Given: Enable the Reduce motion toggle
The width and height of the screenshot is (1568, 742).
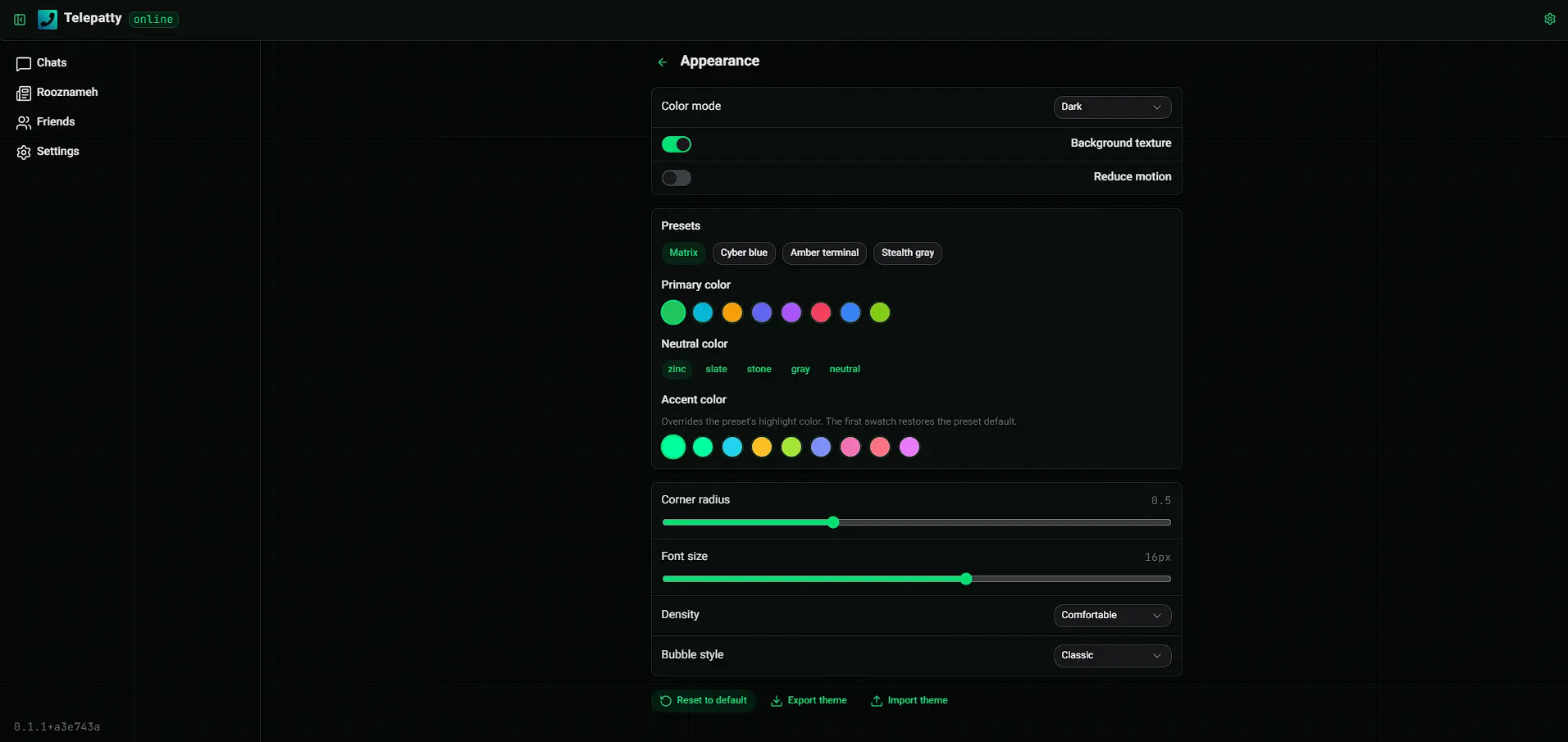Looking at the screenshot, I should pos(677,178).
